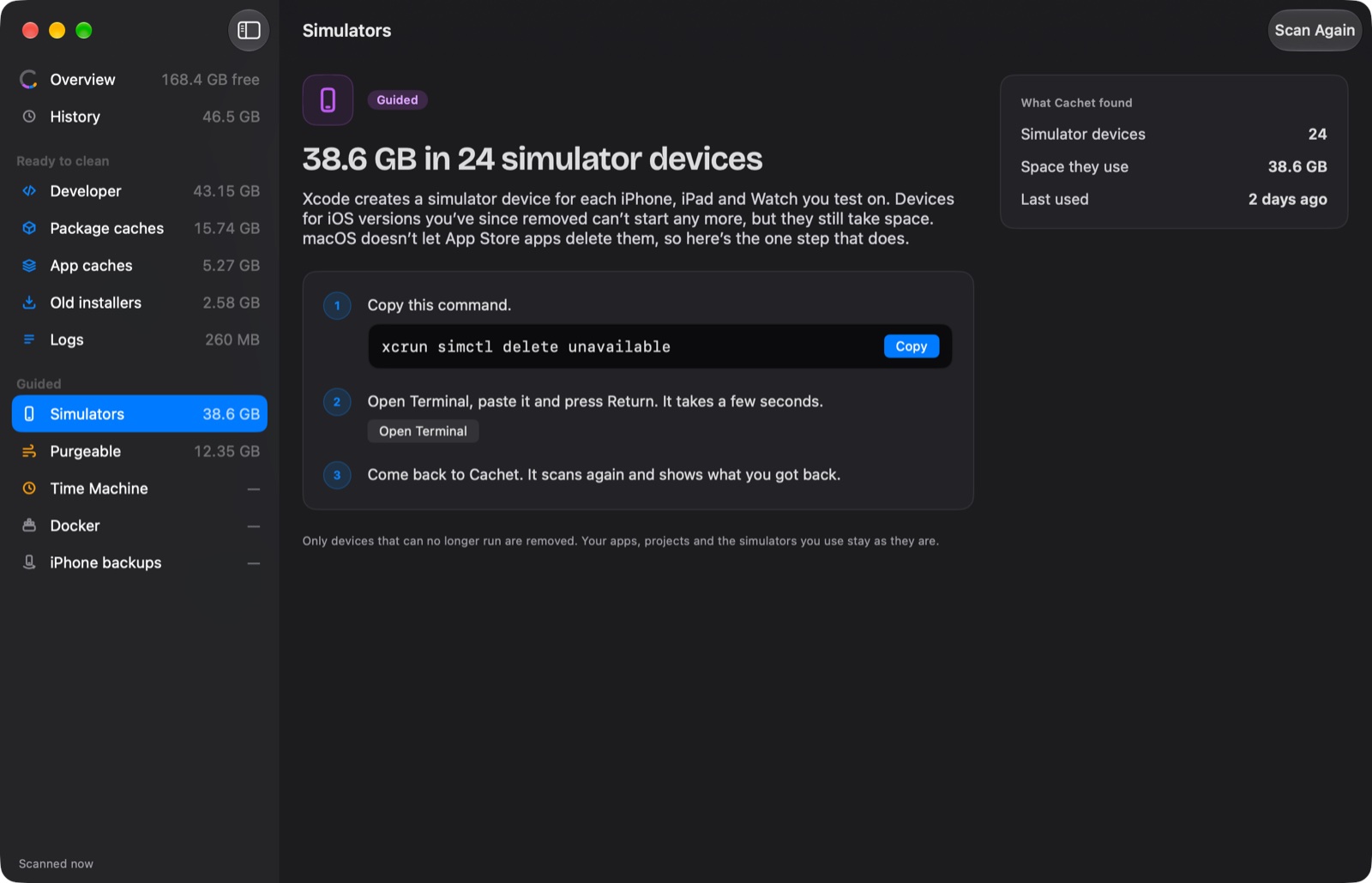Select Old installers in sidebar
Image resolution: width=1372 pixels, height=883 pixels.
coord(140,303)
